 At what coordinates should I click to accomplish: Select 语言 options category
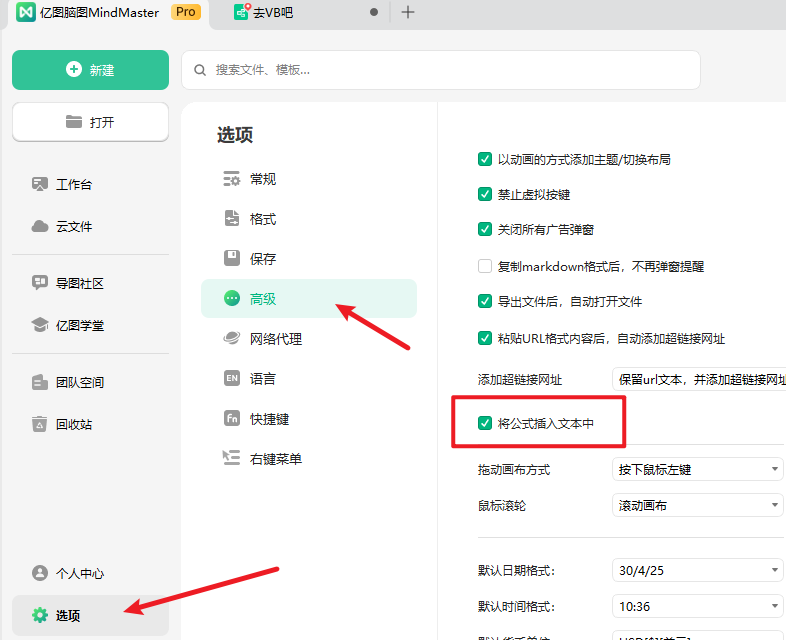(x=309, y=378)
